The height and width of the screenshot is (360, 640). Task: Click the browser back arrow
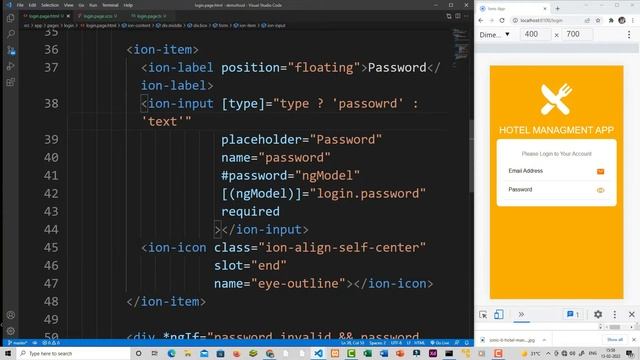point(481,20)
